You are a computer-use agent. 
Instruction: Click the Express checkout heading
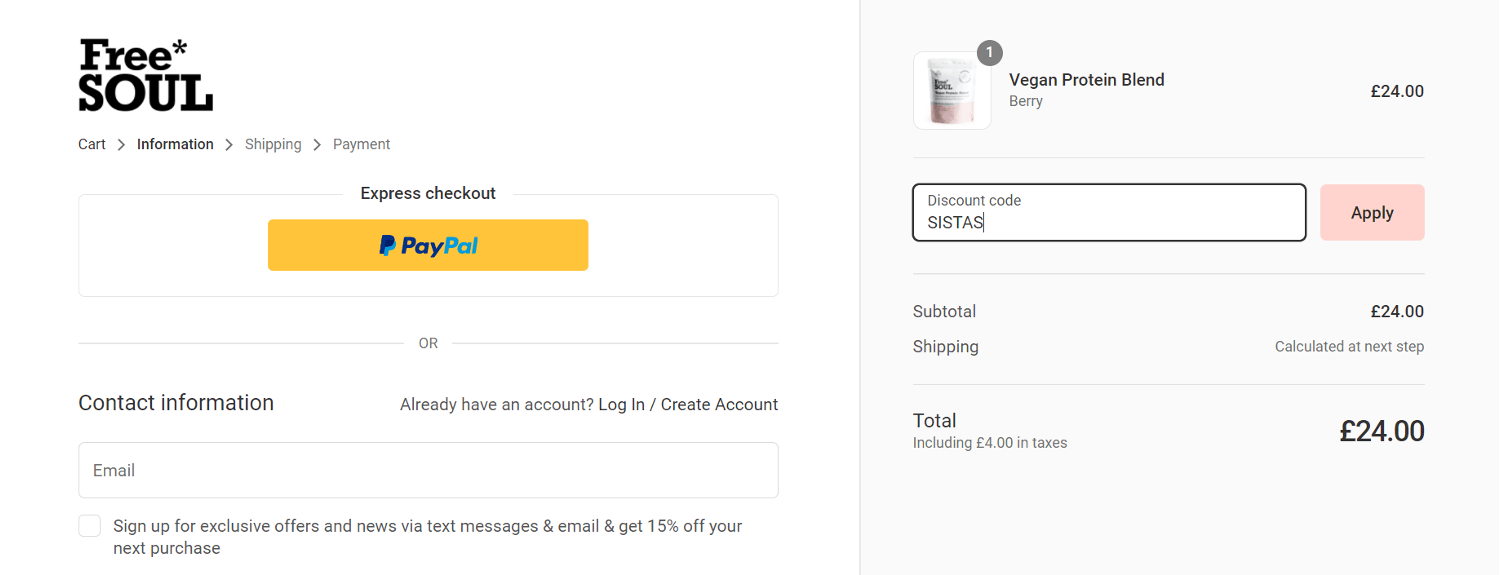[428, 193]
